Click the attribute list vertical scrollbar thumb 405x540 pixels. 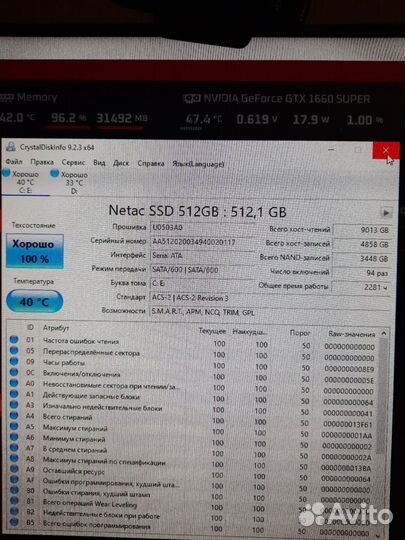(382, 396)
